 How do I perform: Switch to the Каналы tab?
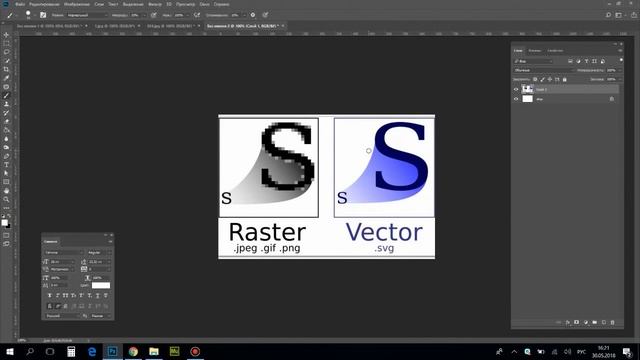(534, 51)
